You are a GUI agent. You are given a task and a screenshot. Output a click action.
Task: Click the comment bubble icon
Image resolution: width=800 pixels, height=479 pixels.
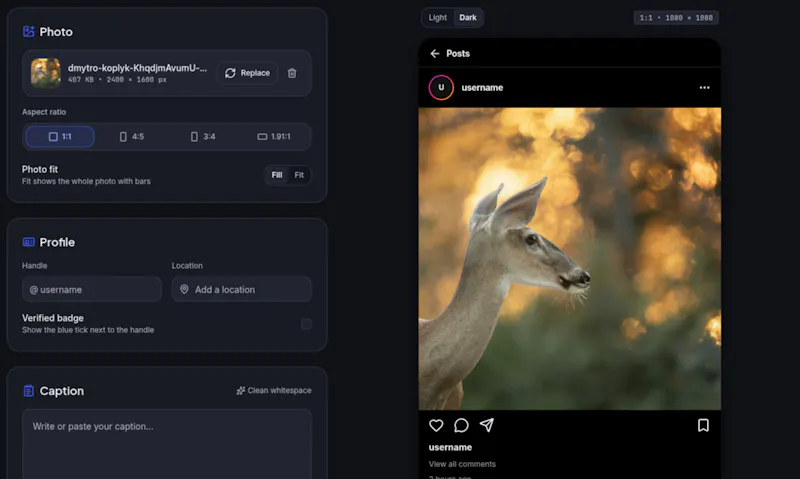pyautogui.click(x=461, y=425)
